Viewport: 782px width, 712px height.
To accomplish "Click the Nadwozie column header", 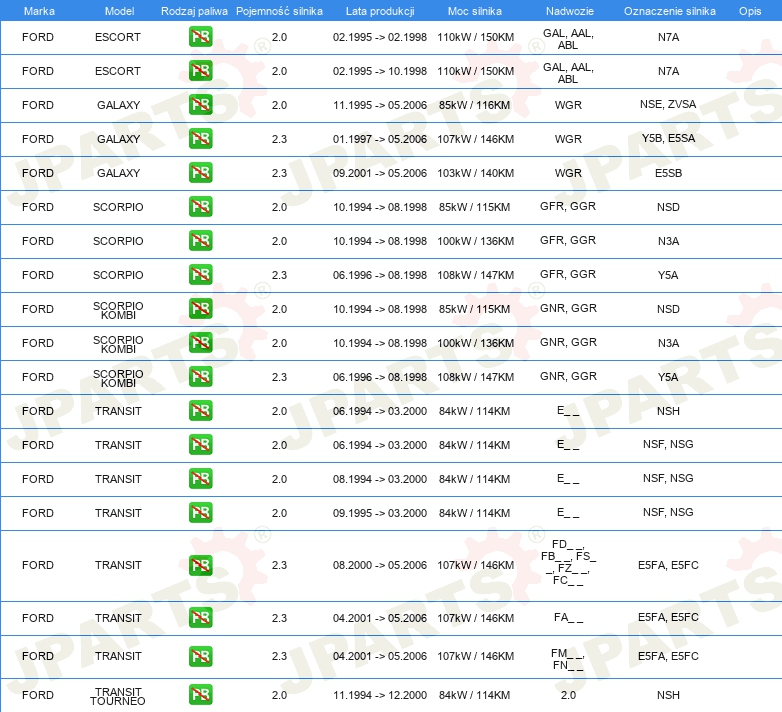I will [x=570, y=11].
